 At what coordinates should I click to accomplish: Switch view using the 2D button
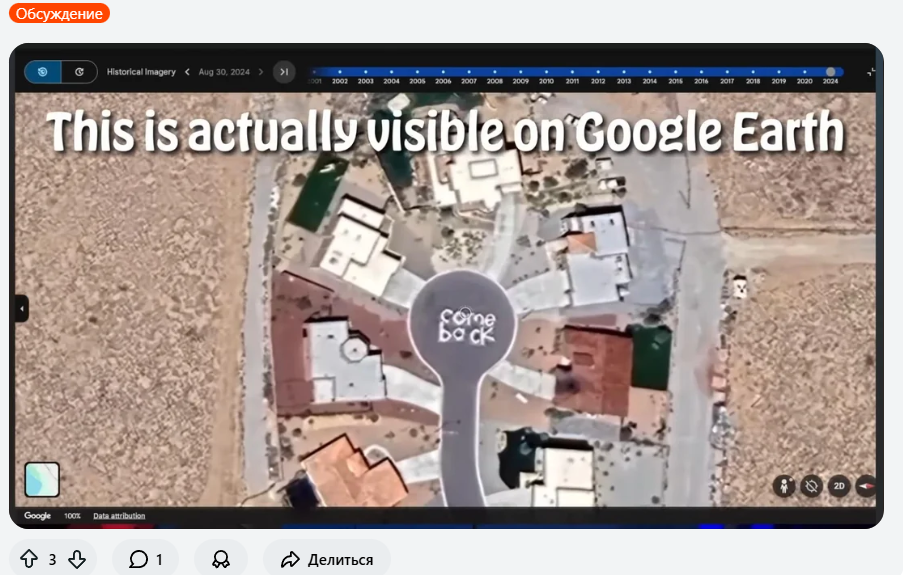839,486
